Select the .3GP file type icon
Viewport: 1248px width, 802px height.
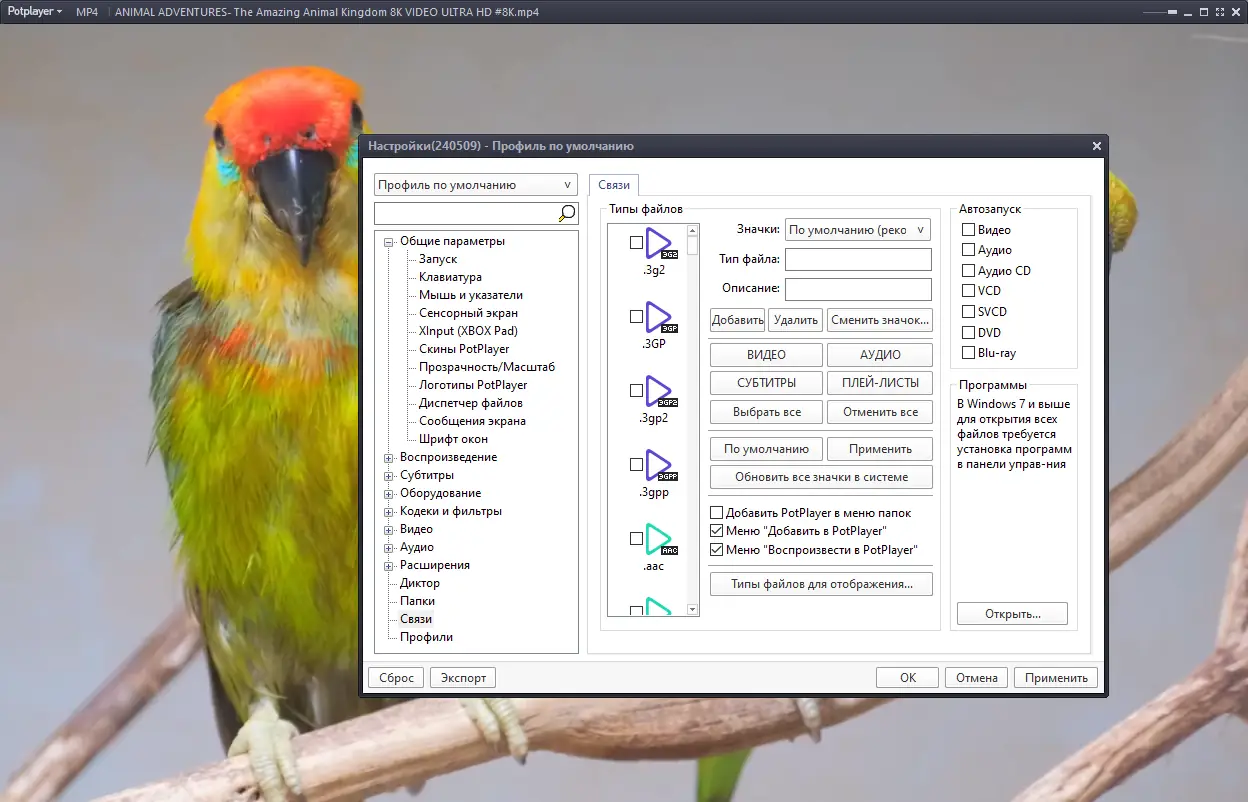pos(662,317)
